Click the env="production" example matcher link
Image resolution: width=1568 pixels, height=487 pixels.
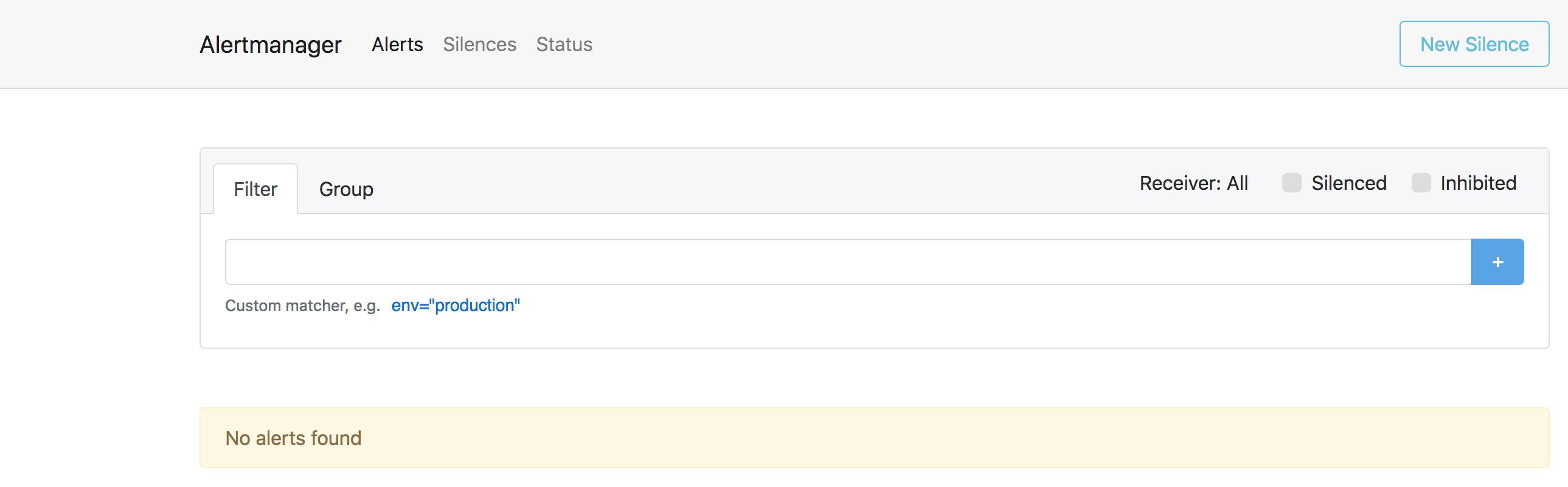pyautogui.click(x=456, y=306)
